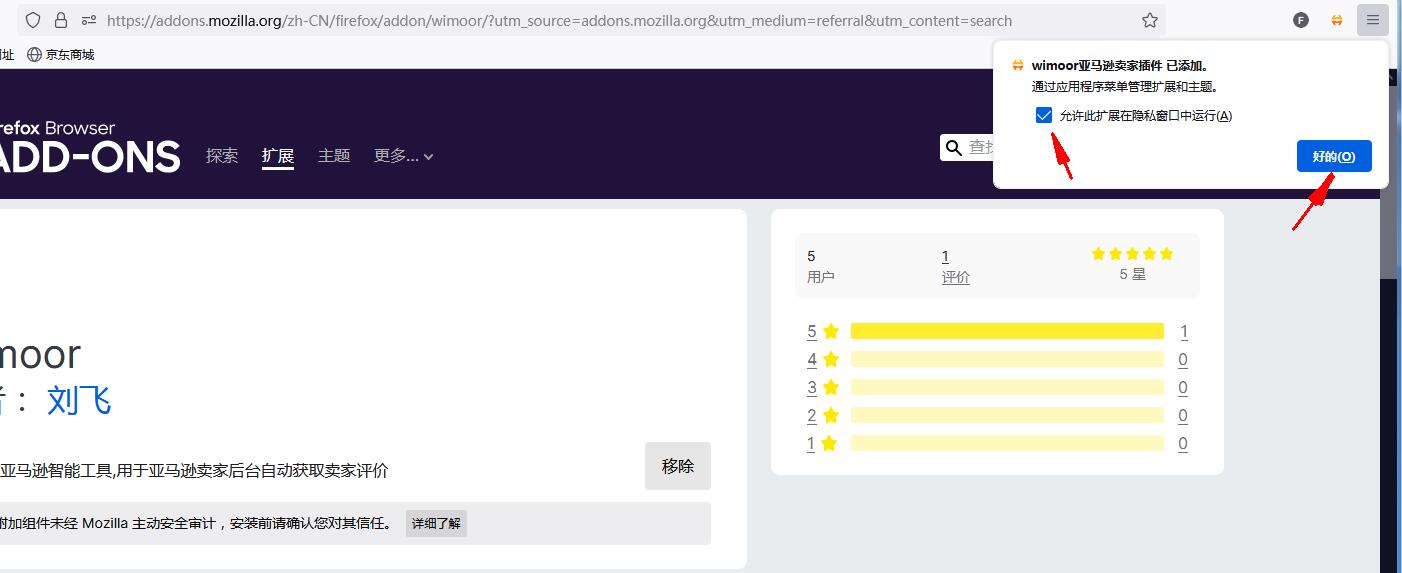Select the 扩展 tab
This screenshot has height=573, width=1402.
click(x=278, y=156)
